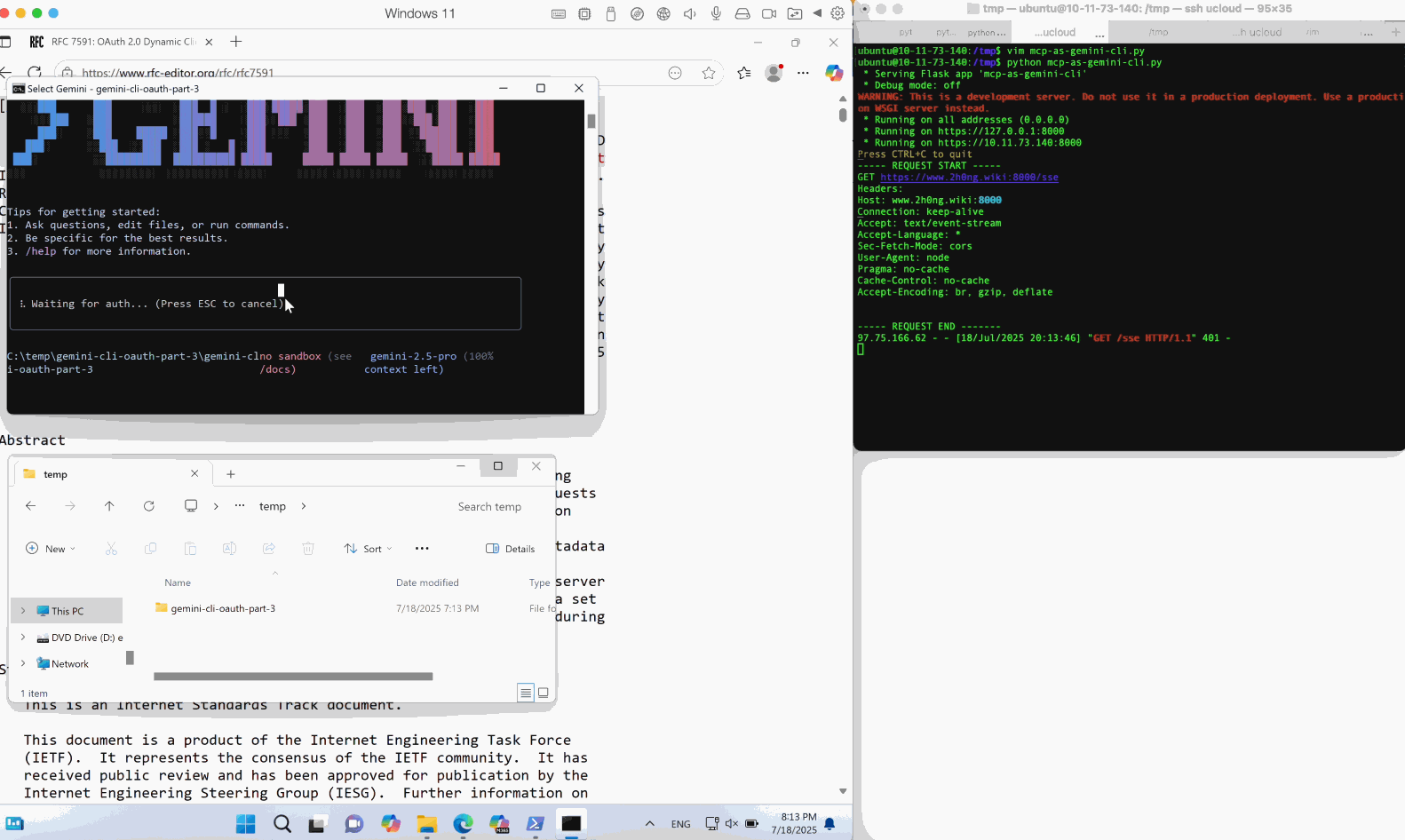
Task: Close the RFC 7591 browser tab
Action: tap(210, 42)
